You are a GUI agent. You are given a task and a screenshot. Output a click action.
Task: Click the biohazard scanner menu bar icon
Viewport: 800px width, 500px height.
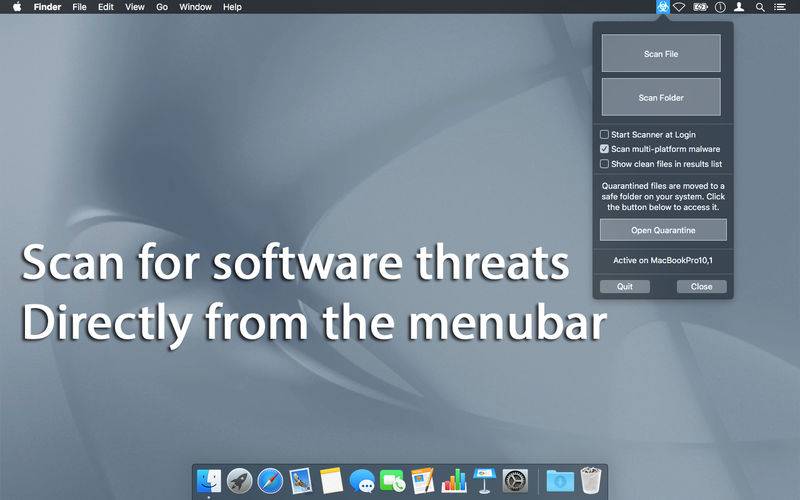tap(663, 7)
